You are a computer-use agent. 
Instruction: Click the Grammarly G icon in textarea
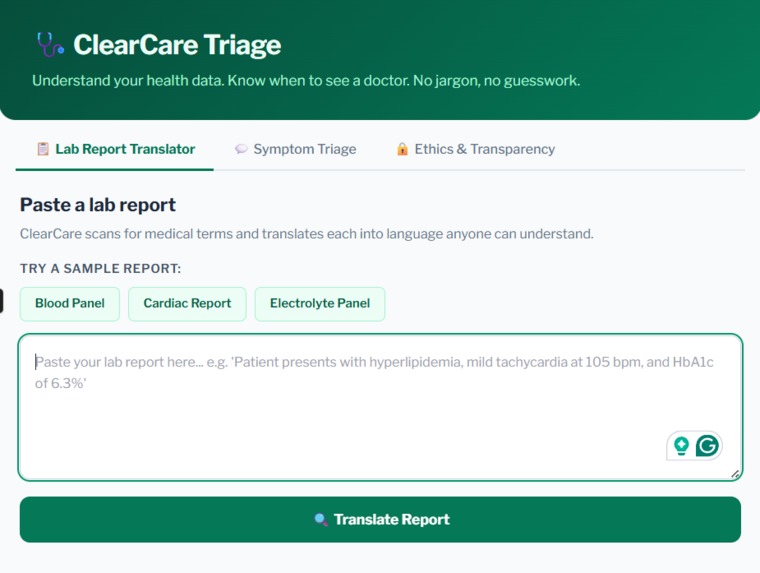coord(707,446)
